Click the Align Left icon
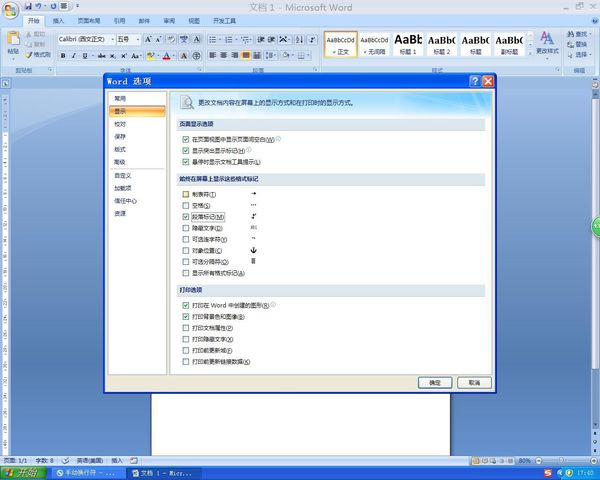 point(212,56)
